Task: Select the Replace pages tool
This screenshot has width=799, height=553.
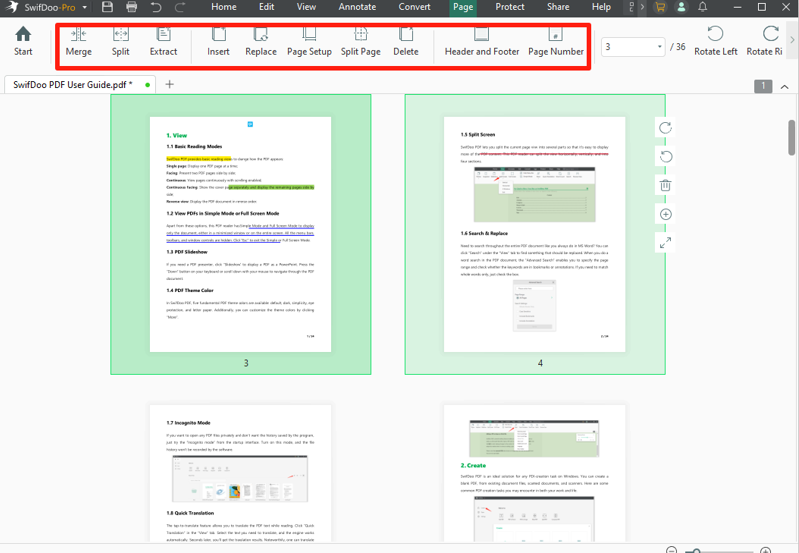Action: [261, 42]
